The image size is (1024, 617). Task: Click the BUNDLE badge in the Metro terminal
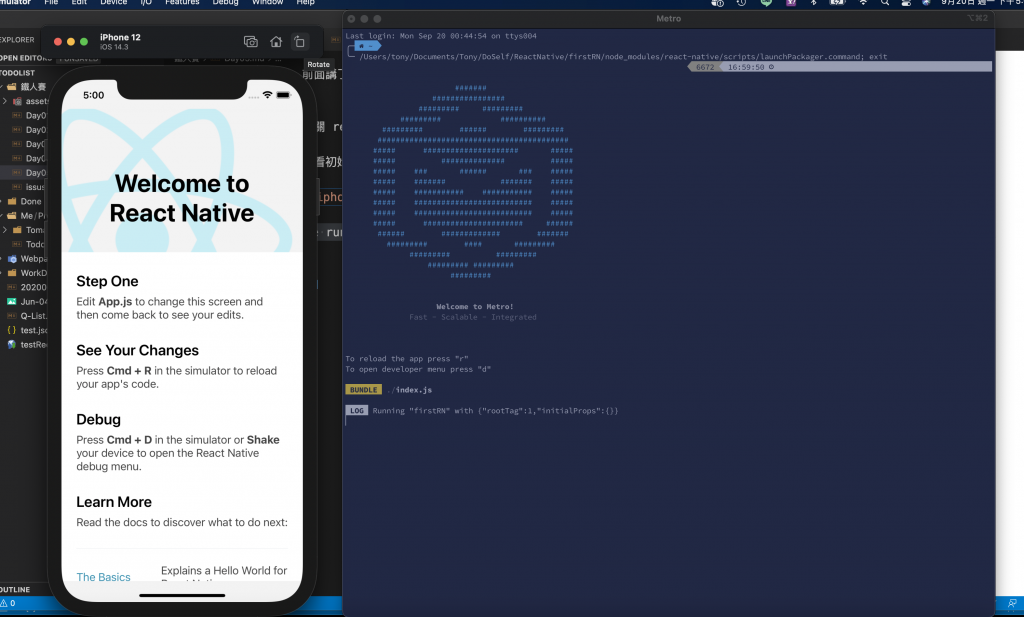point(363,390)
